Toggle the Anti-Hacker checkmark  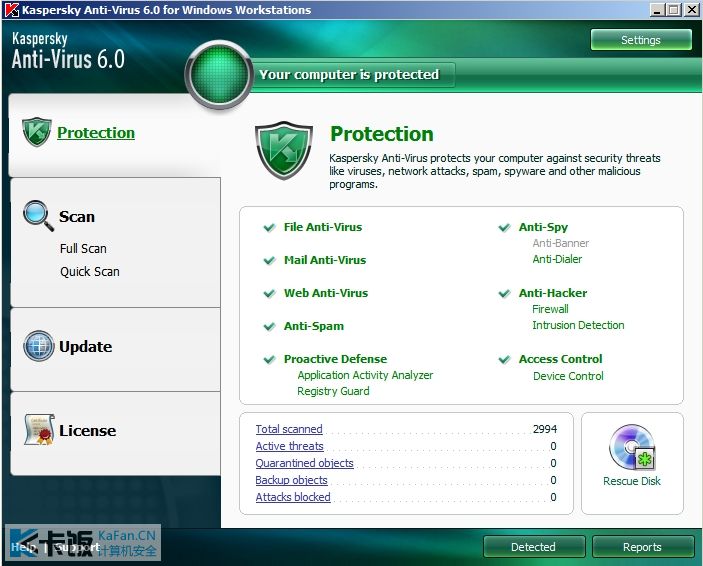pyautogui.click(x=504, y=293)
